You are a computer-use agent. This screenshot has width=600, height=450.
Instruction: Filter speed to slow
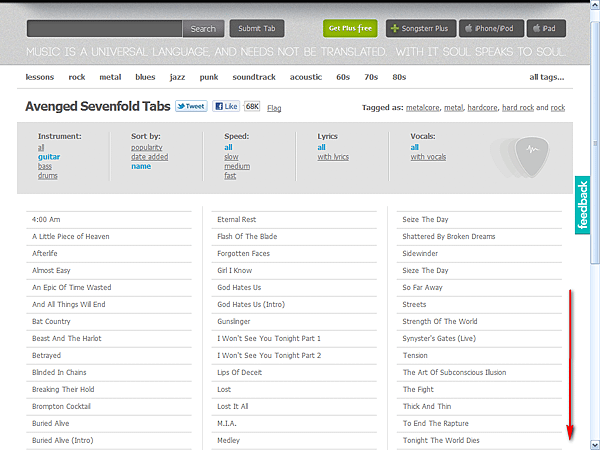point(231,157)
